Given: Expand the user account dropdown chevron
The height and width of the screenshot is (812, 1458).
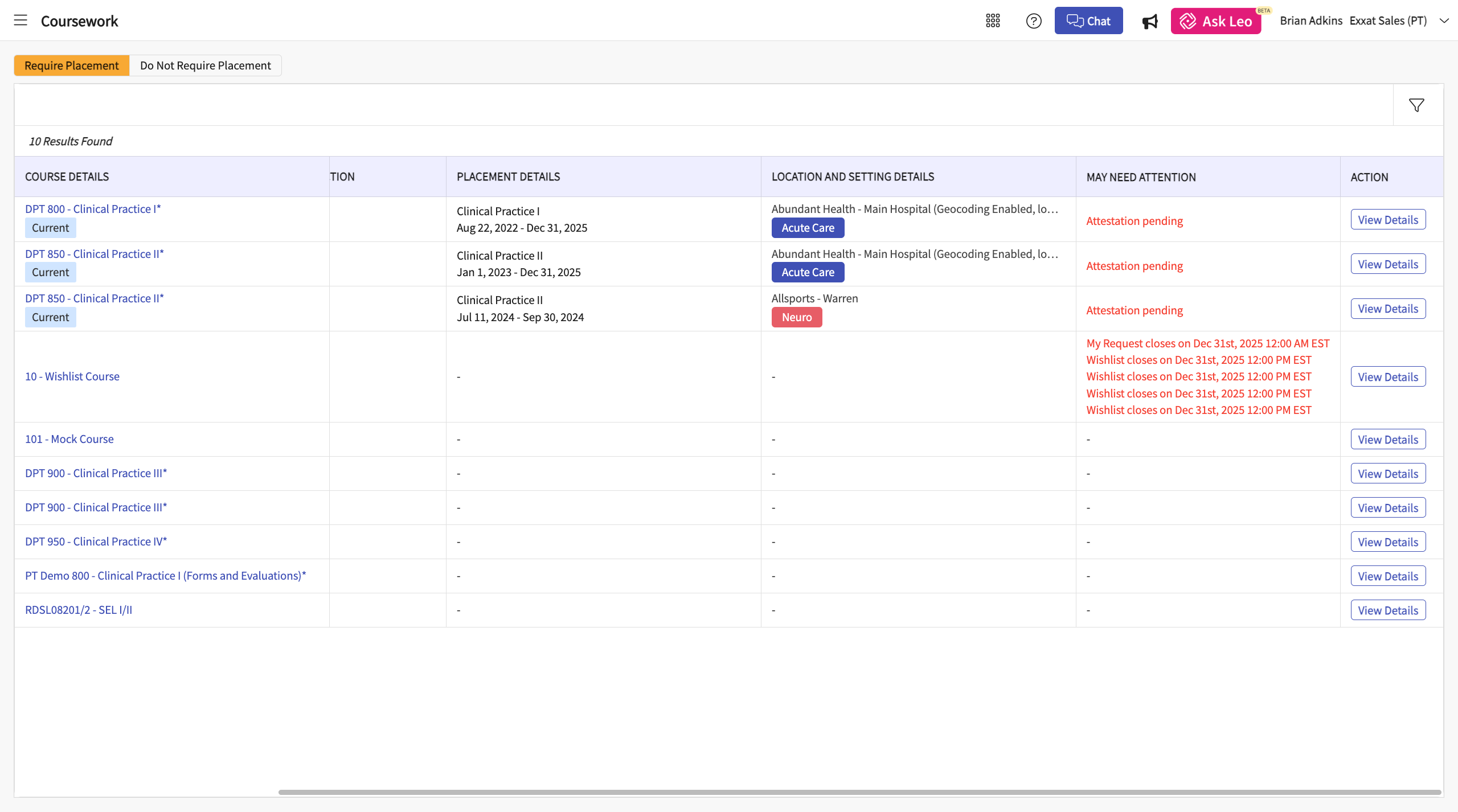Looking at the screenshot, I should [1444, 21].
